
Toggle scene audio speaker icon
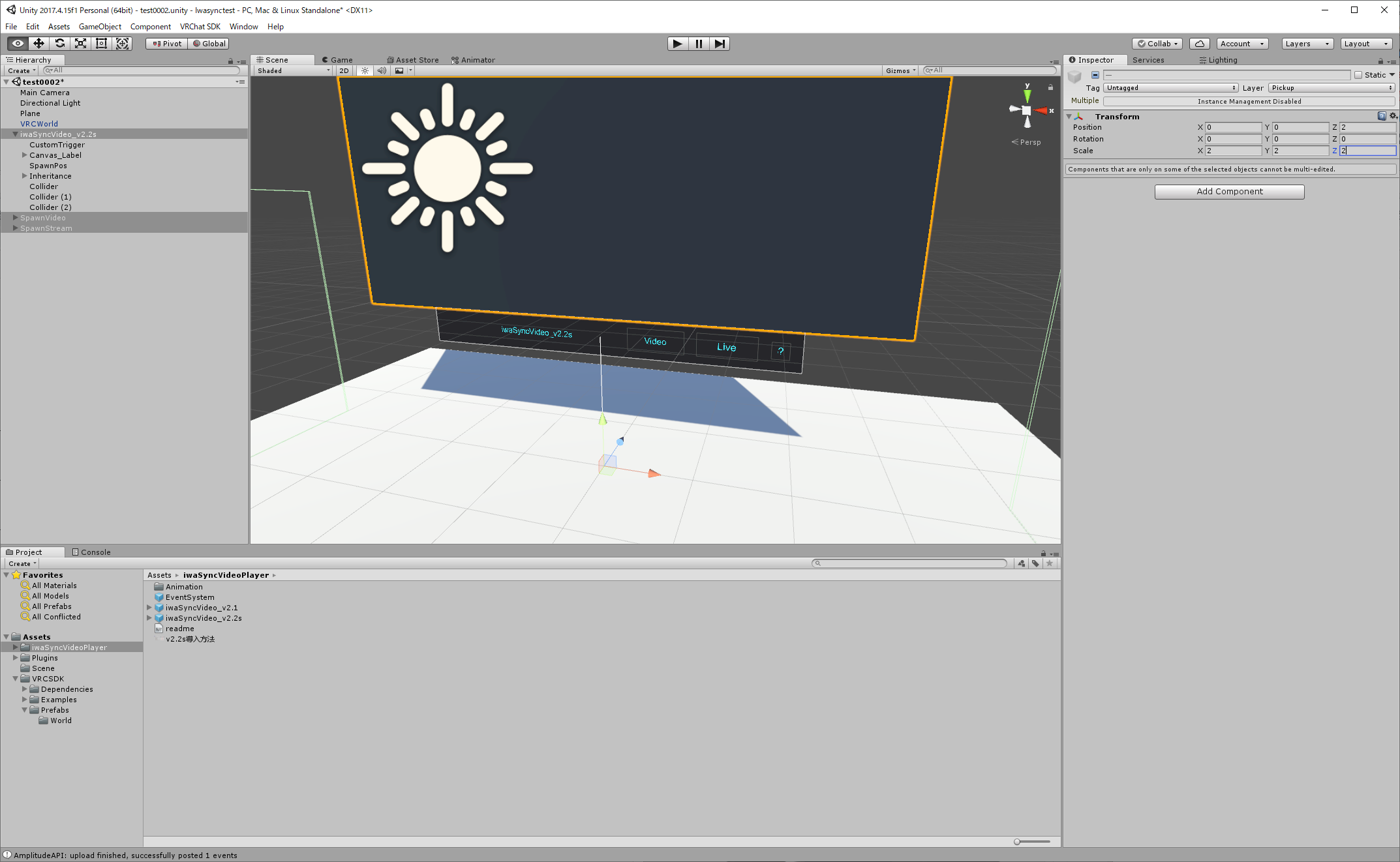(x=382, y=70)
